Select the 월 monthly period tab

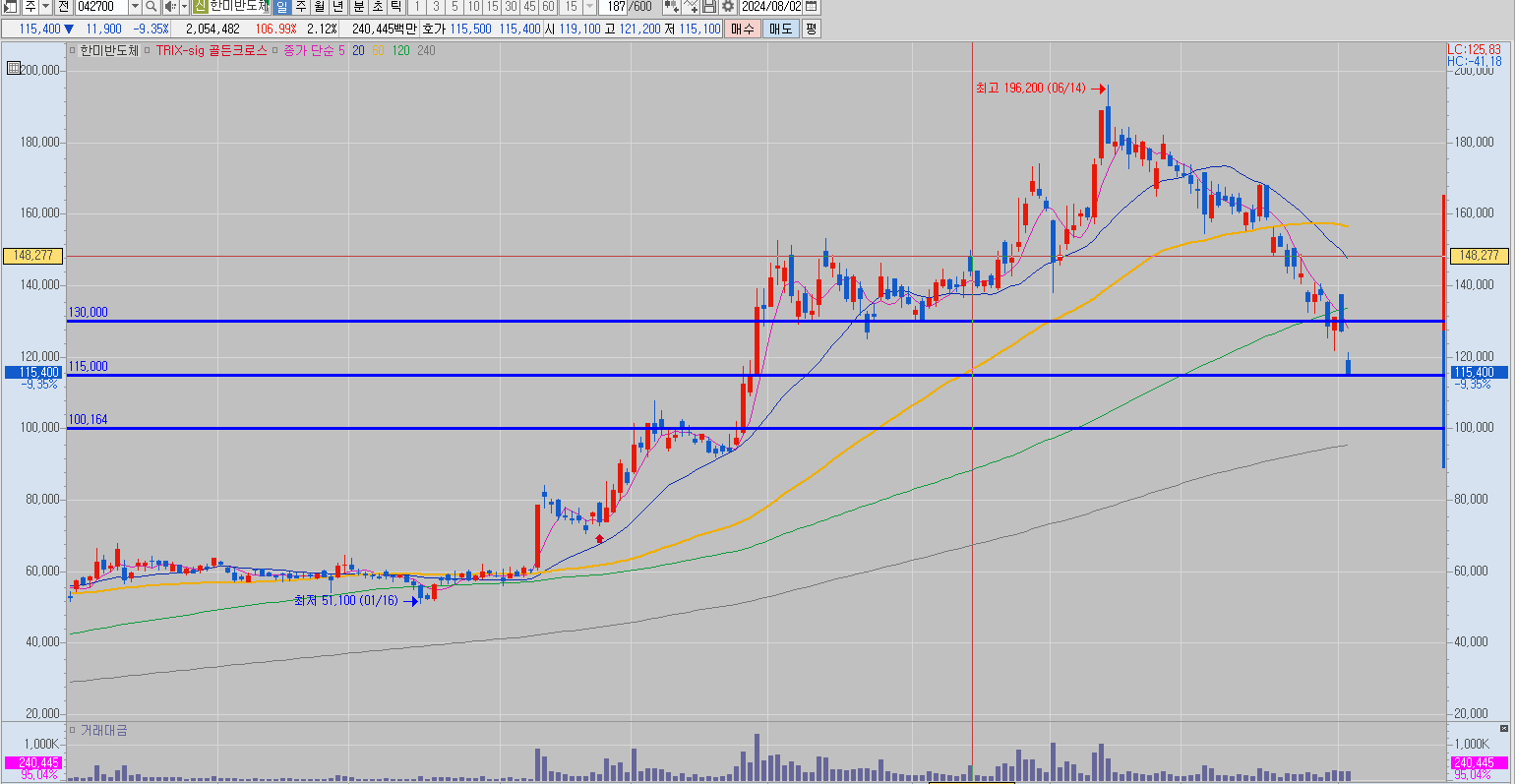tap(320, 7)
